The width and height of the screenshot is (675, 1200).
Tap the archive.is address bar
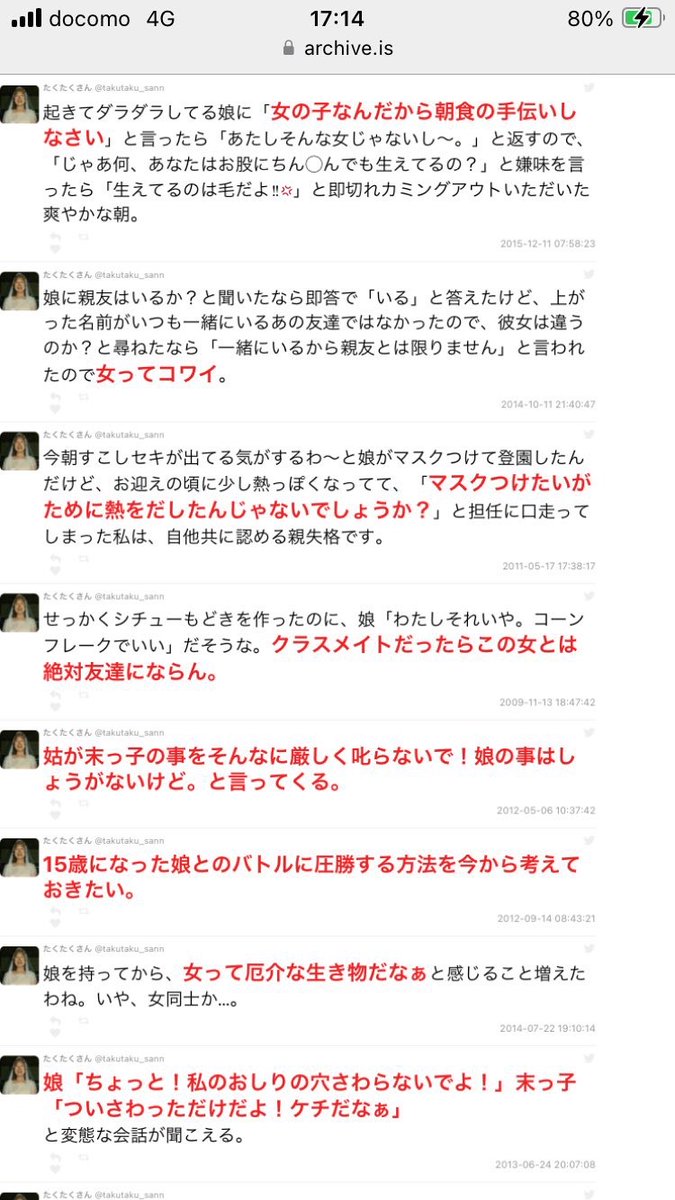coord(337,47)
